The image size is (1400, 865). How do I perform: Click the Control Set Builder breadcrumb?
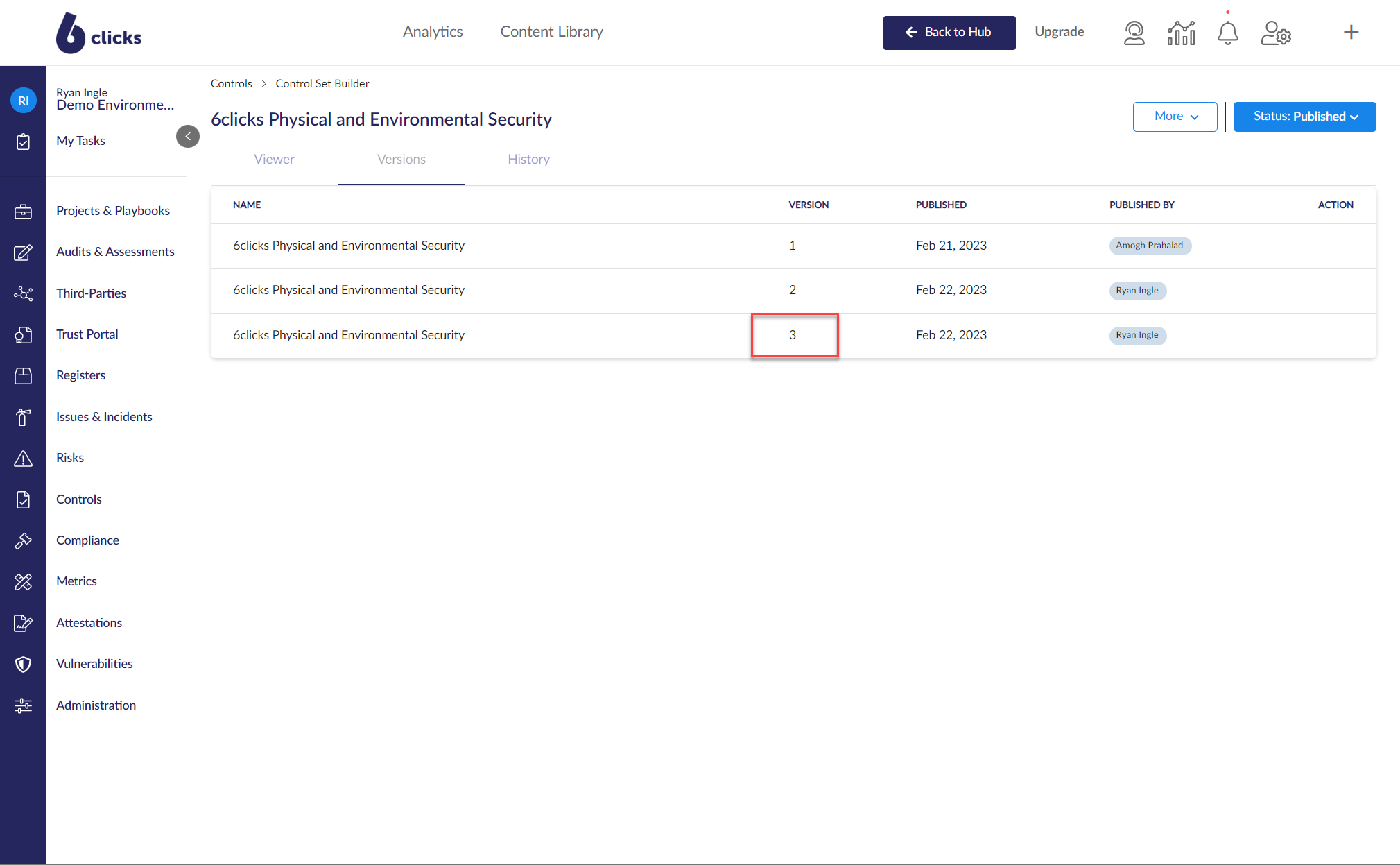(322, 84)
